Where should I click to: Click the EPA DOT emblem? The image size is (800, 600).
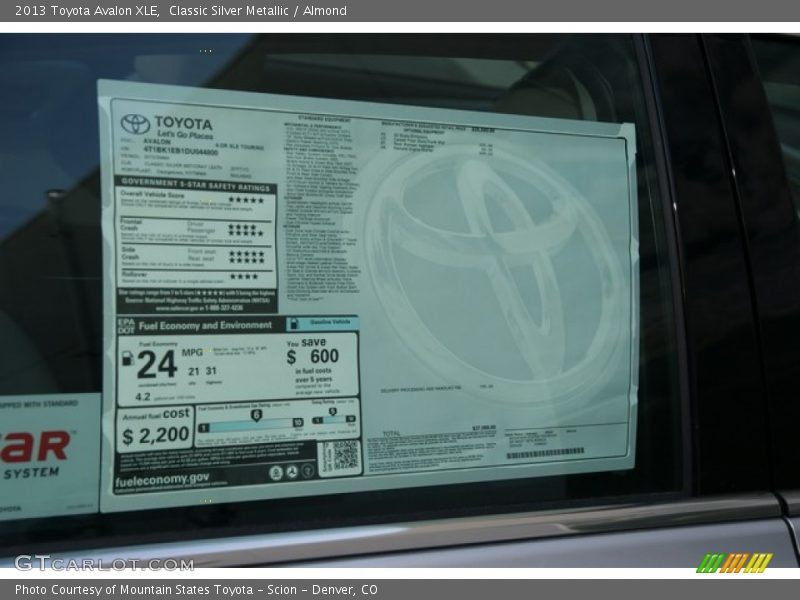tap(126, 324)
